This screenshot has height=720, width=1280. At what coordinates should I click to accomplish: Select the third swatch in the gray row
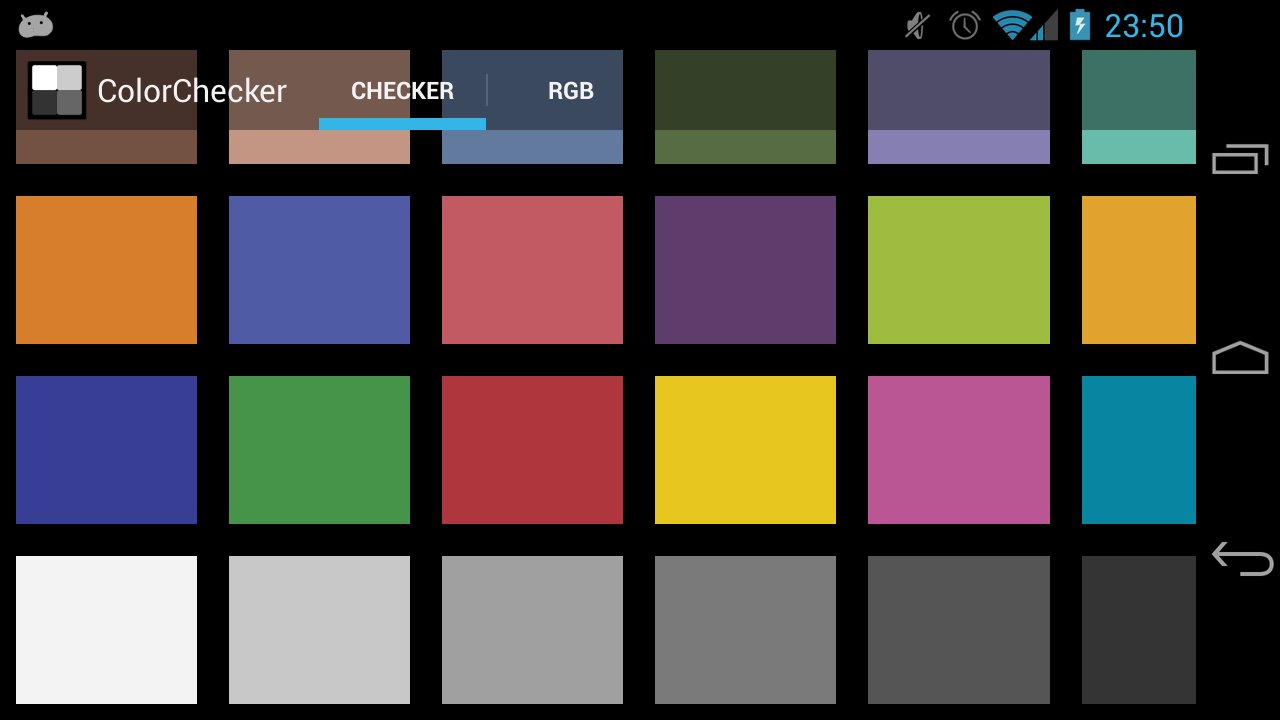pos(532,630)
